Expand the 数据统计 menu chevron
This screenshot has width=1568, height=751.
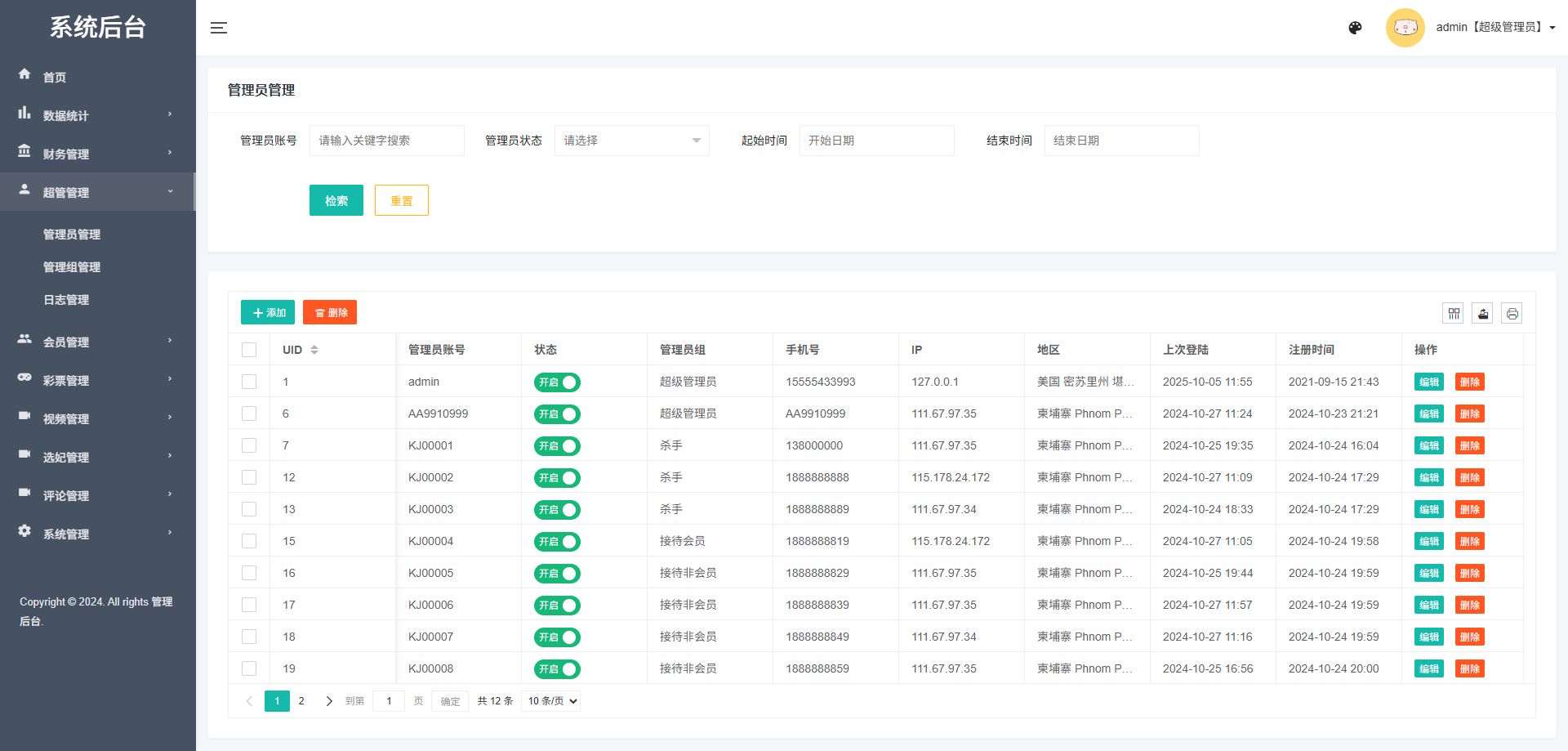click(170, 114)
